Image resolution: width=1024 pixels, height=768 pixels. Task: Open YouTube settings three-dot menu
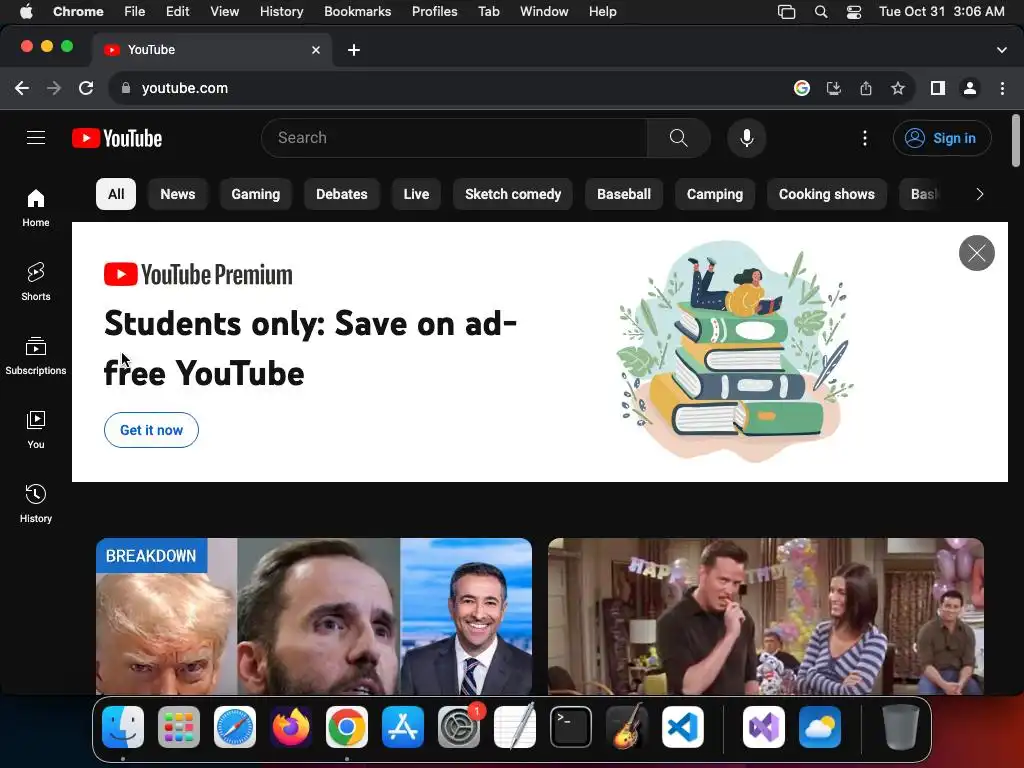(865, 138)
